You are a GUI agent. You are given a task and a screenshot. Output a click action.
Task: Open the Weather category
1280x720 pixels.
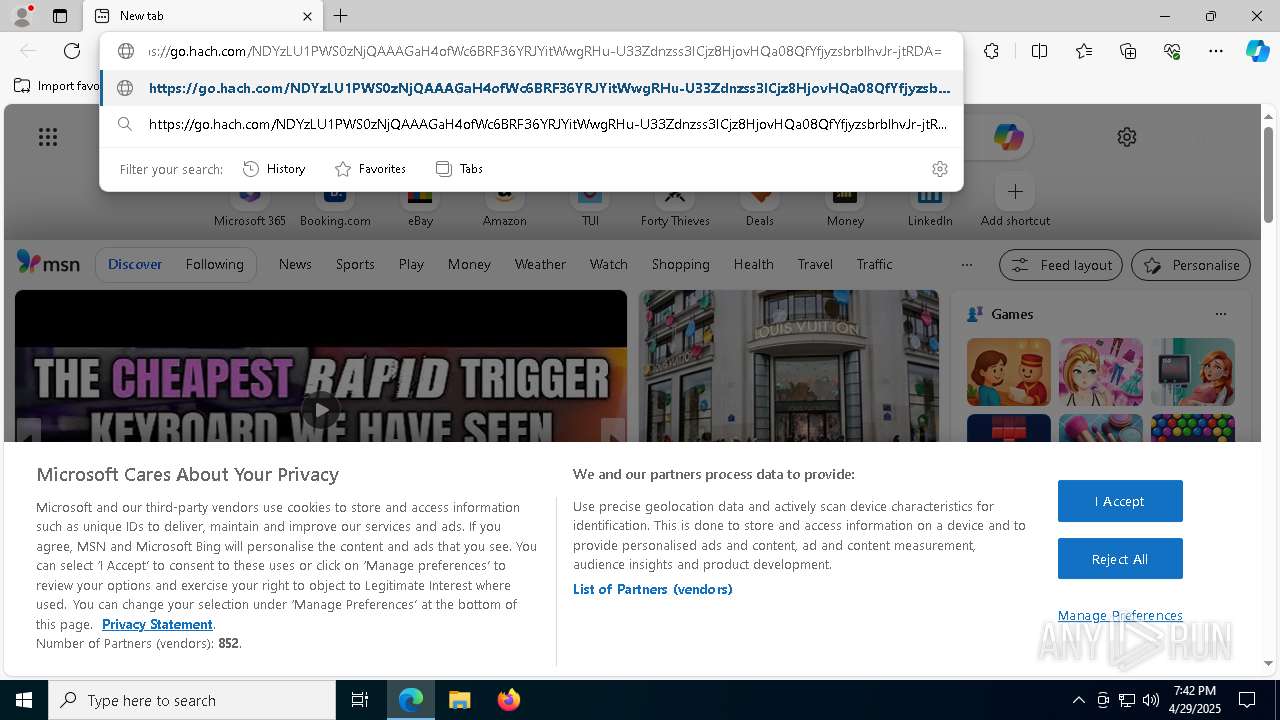pos(540,264)
